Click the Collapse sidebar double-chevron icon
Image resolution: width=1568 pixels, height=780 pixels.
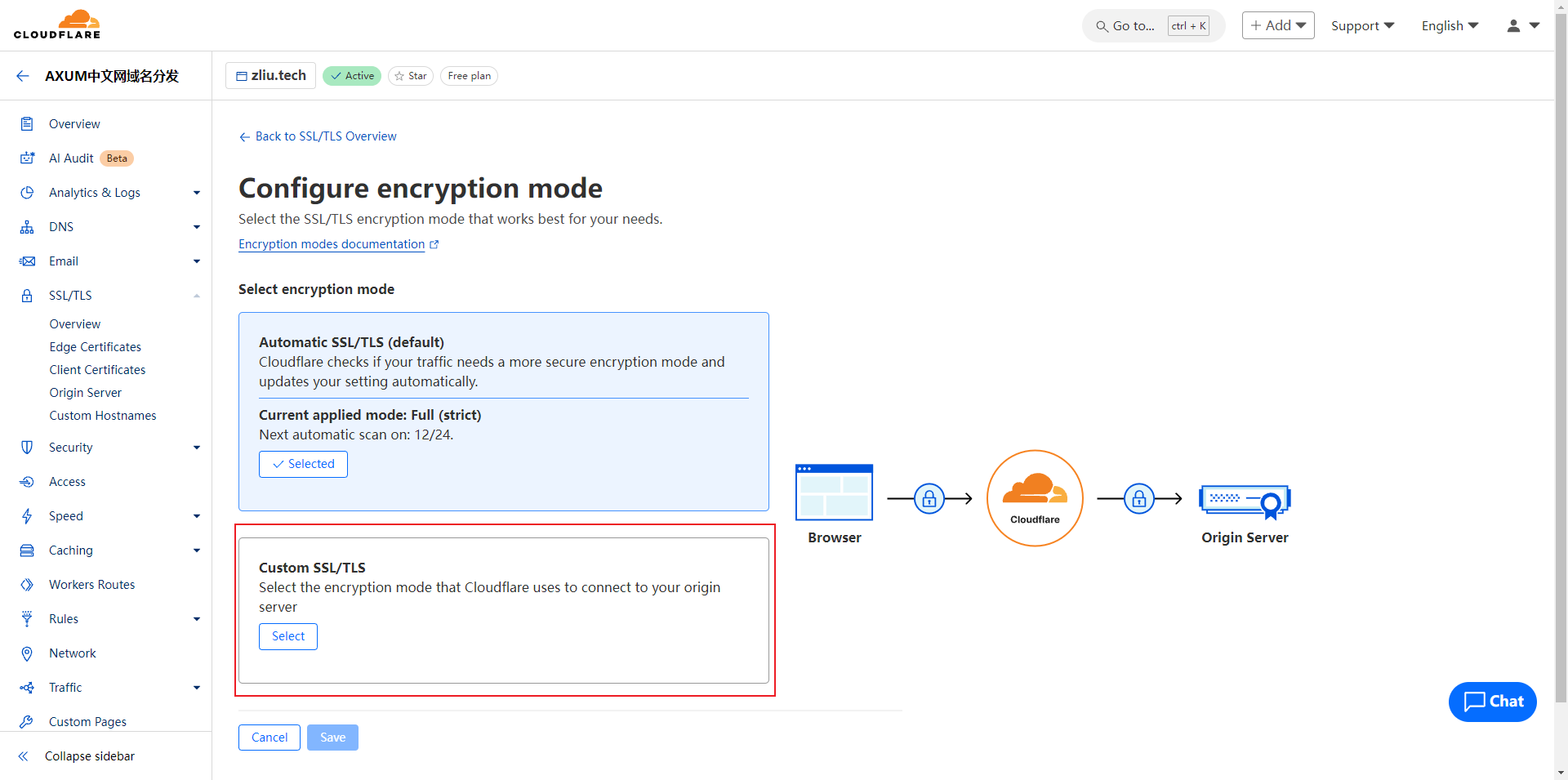(x=24, y=756)
